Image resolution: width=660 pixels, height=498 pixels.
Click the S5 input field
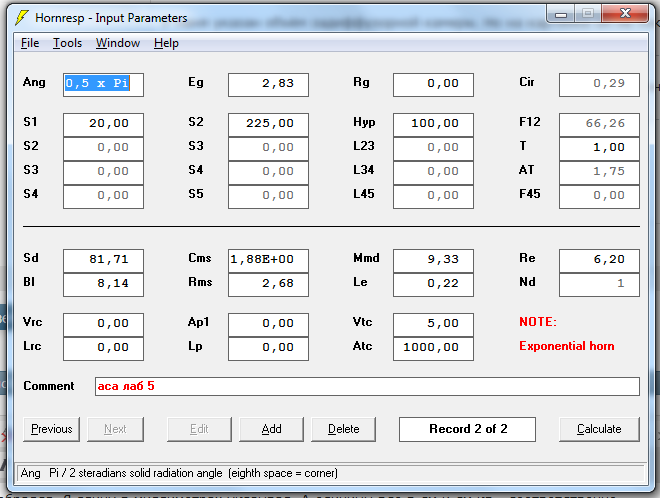pyautogui.click(x=269, y=197)
